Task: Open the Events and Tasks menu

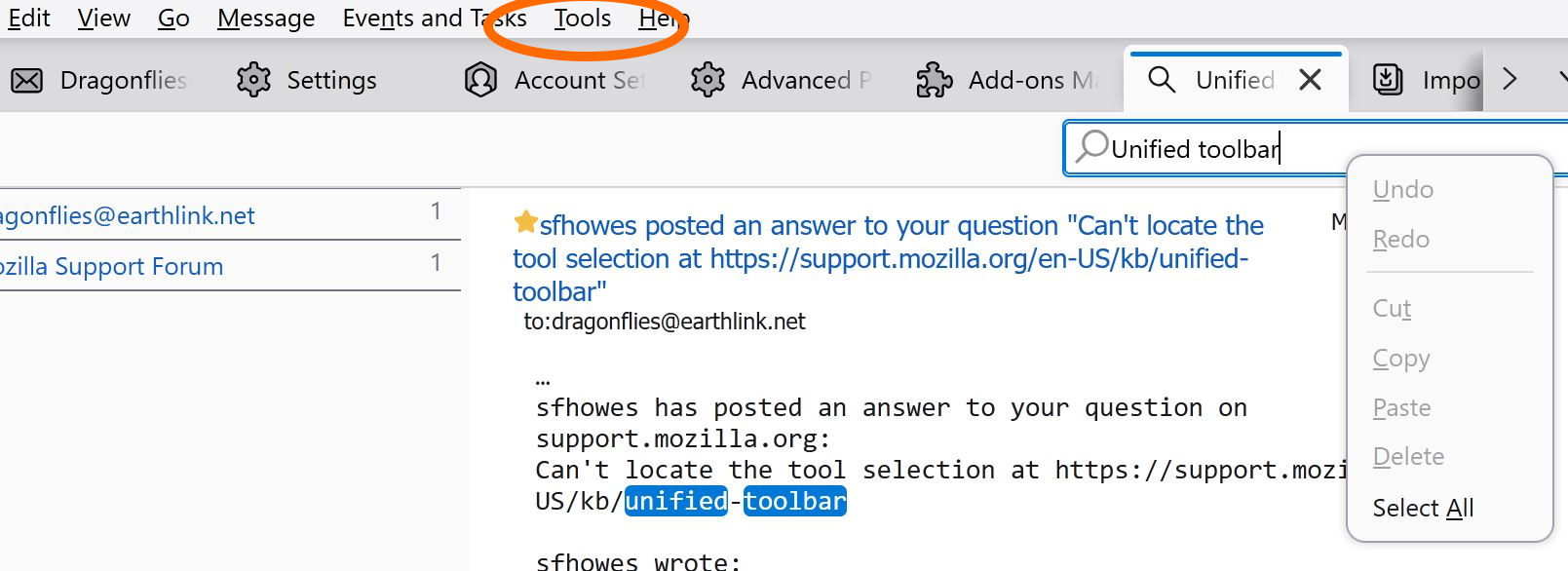Action: [435, 19]
